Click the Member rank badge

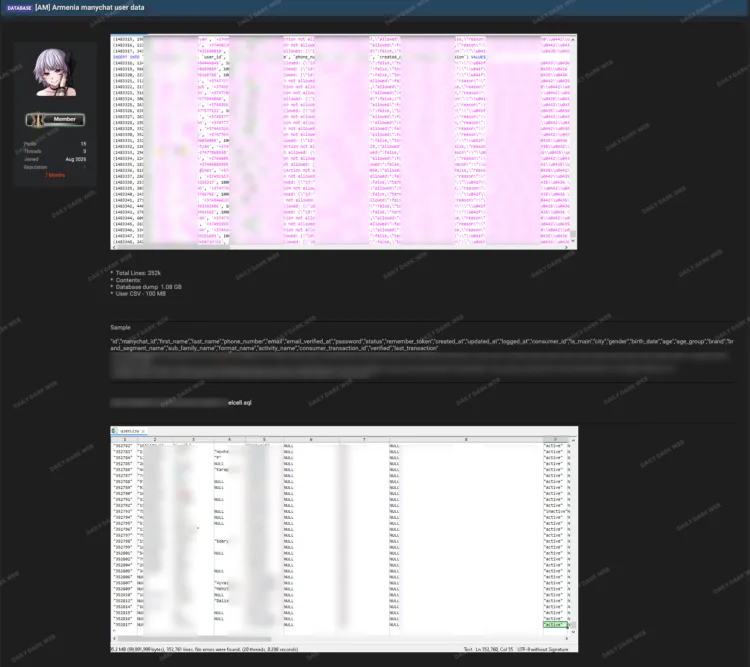[55, 119]
